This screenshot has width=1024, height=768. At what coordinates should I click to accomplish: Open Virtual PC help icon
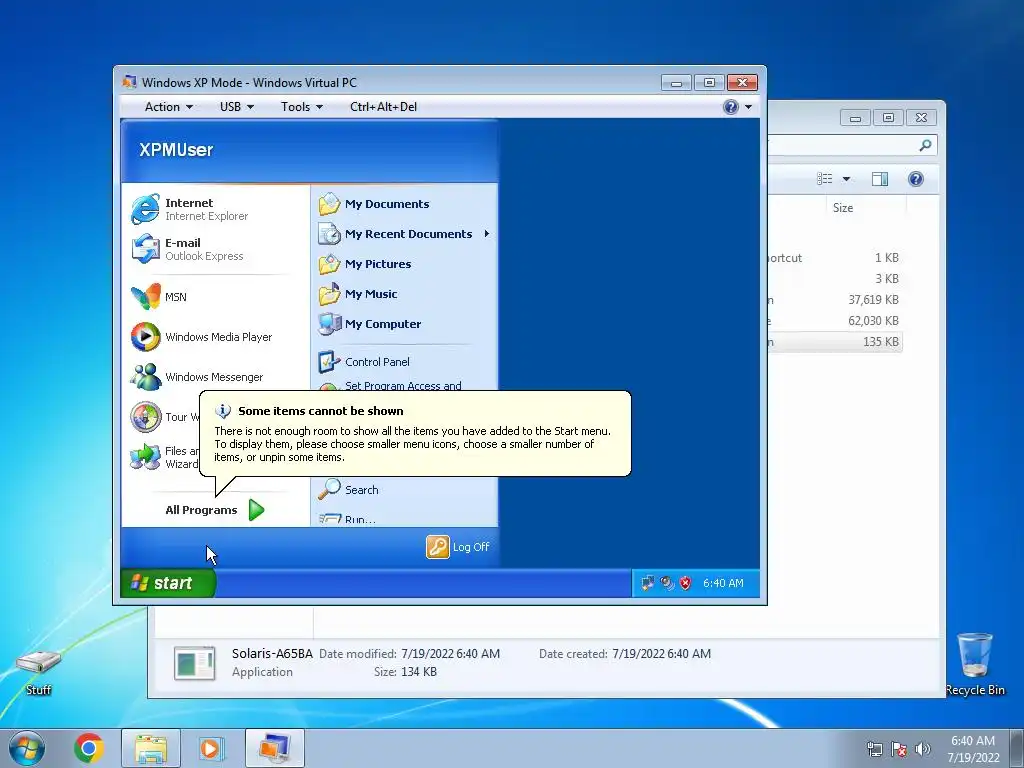click(731, 106)
